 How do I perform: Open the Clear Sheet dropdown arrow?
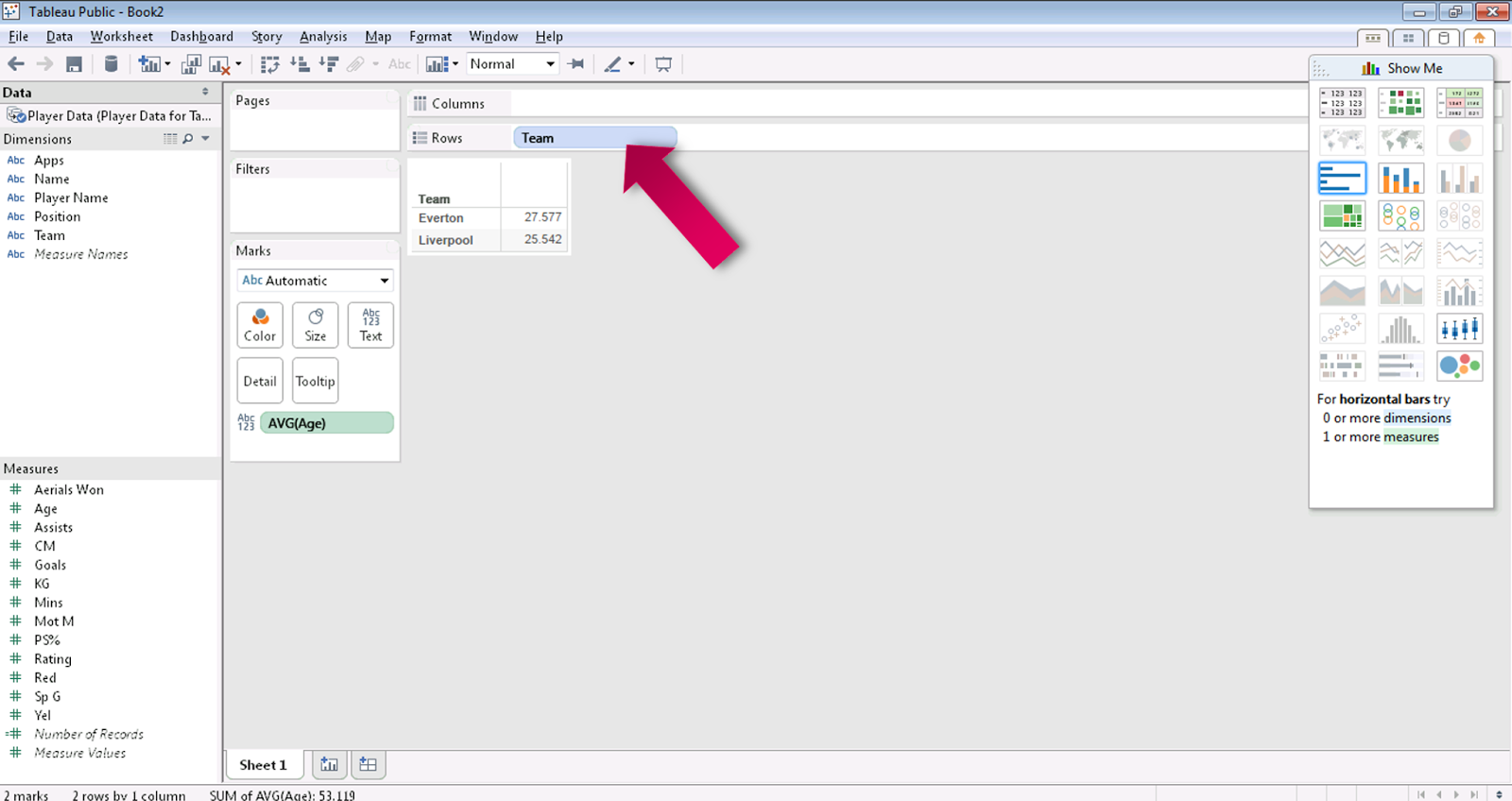238,64
